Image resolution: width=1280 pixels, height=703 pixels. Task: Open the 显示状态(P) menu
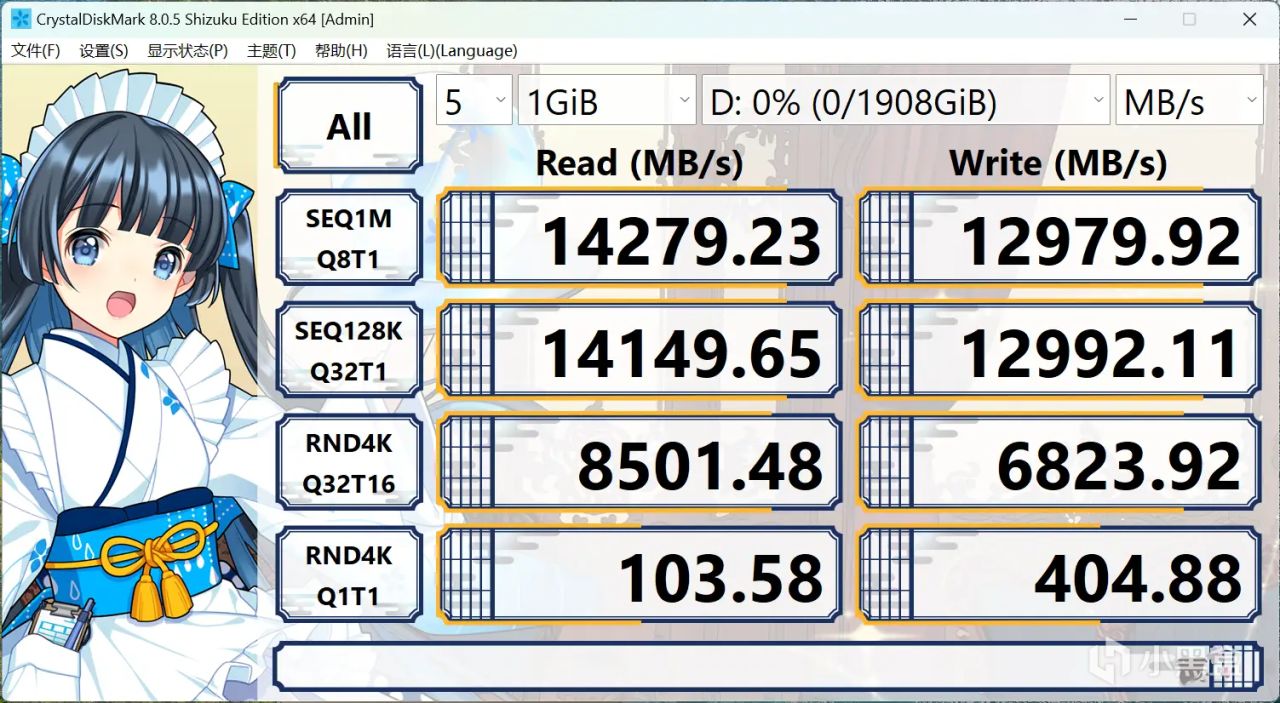click(187, 51)
